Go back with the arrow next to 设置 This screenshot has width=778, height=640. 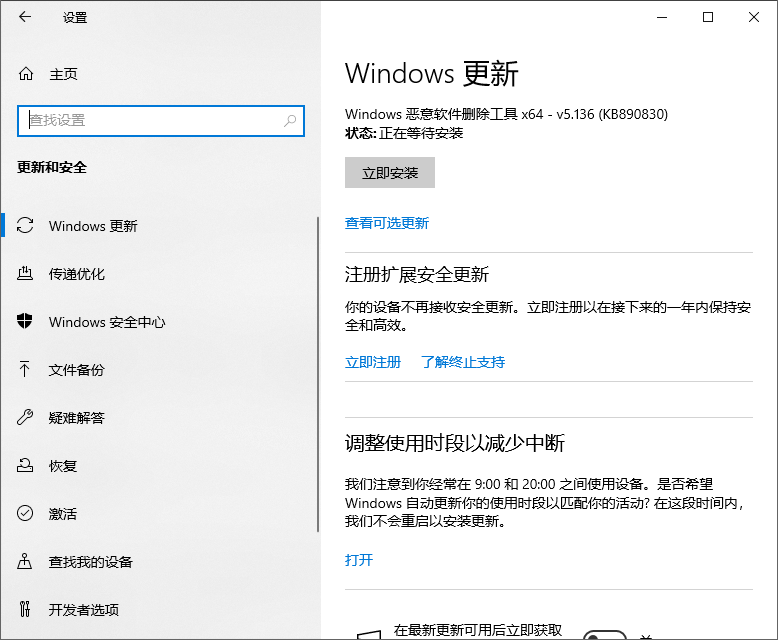pyautogui.click(x=25, y=17)
